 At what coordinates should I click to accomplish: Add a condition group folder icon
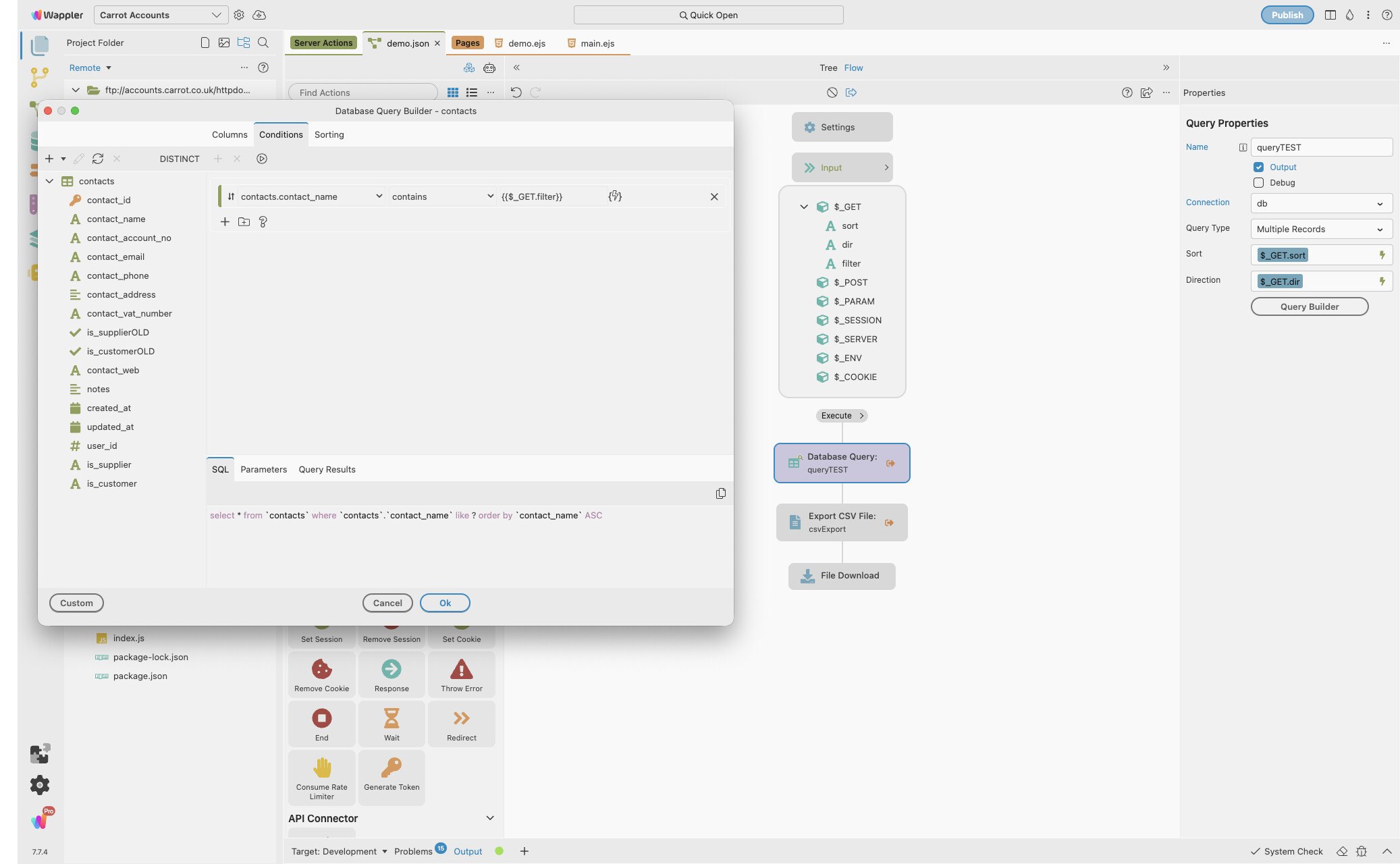[x=244, y=222]
